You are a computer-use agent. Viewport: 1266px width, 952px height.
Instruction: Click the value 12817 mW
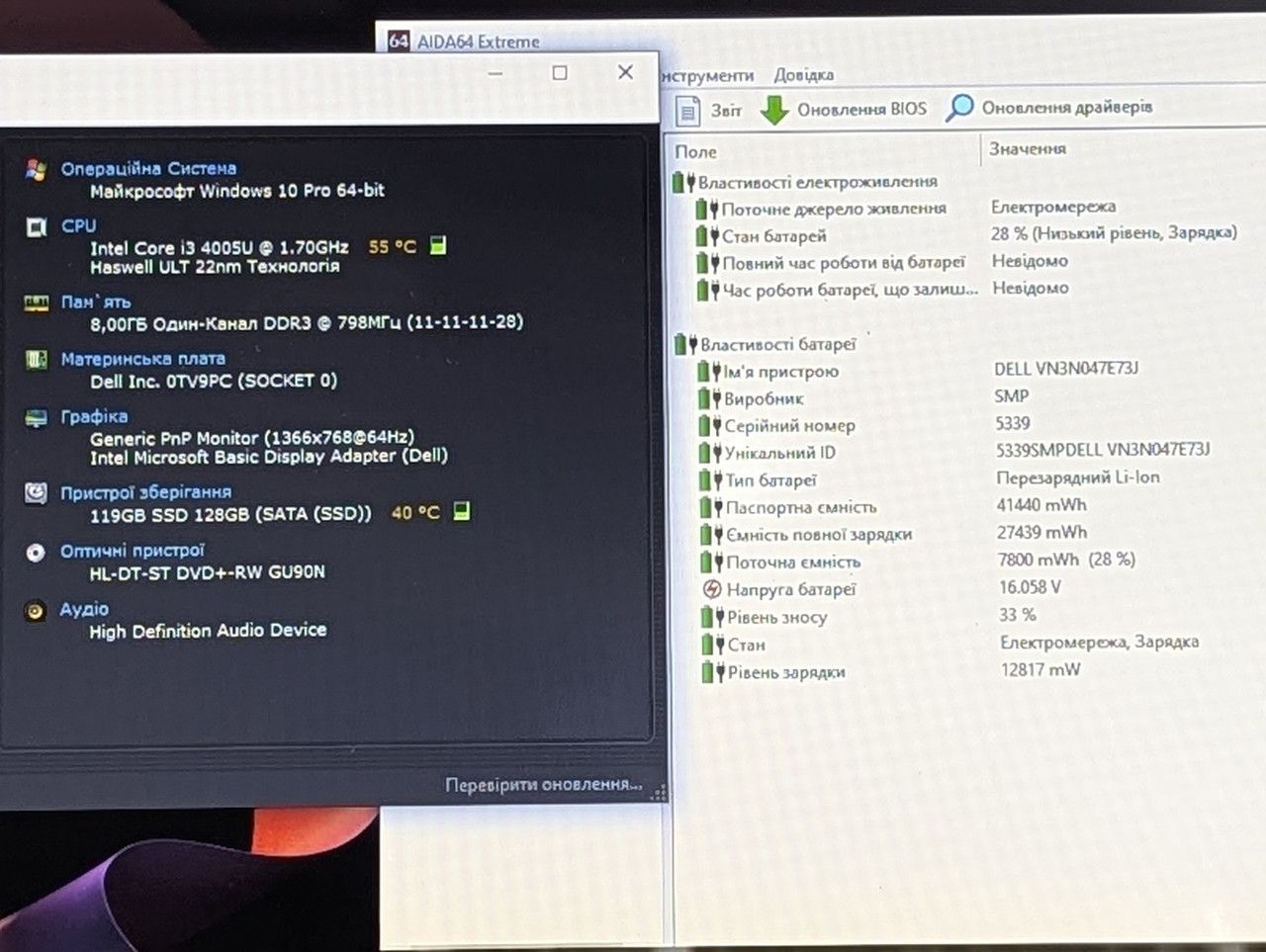pos(1040,669)
